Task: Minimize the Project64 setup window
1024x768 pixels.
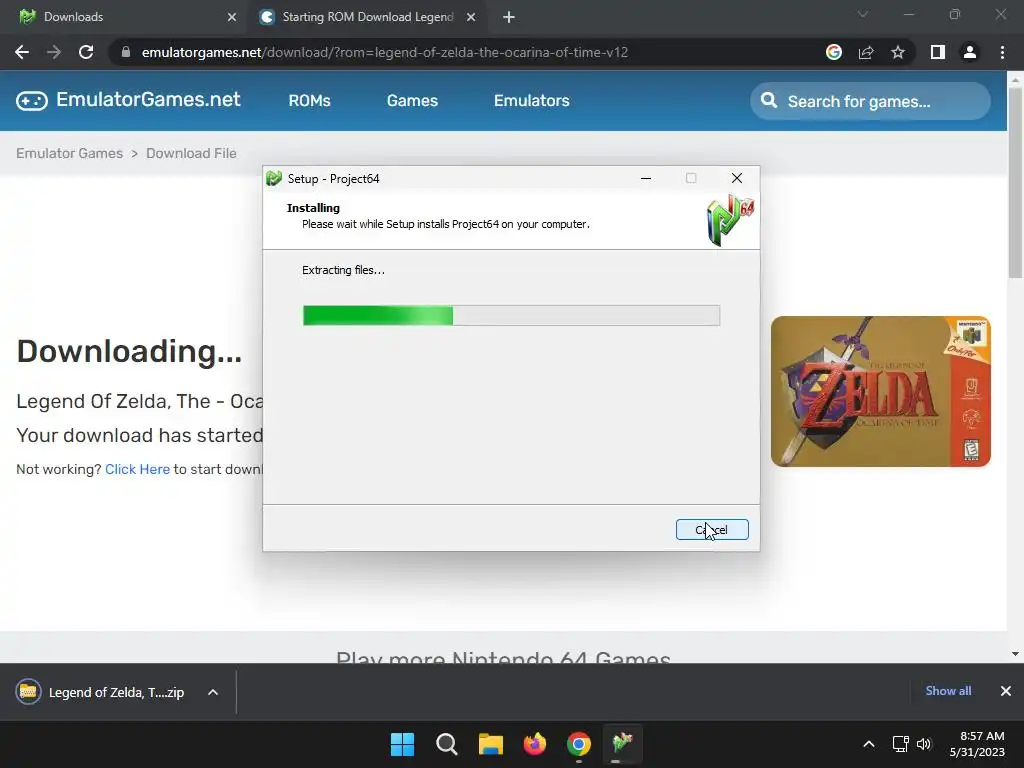Action: pyautogui.click(x=646, y=178)
